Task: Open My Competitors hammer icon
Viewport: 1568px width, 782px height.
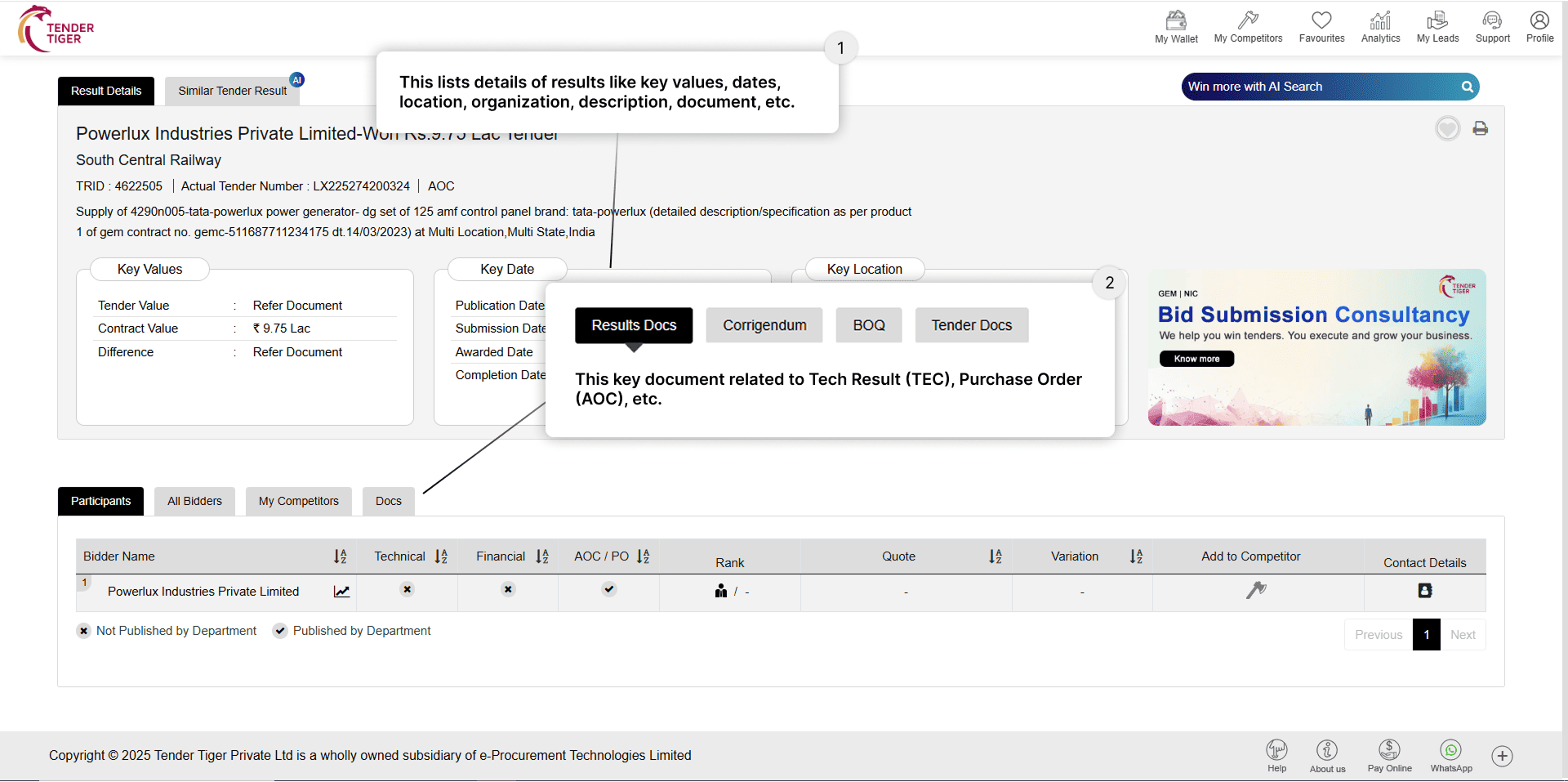Action: coord(1248,20)
